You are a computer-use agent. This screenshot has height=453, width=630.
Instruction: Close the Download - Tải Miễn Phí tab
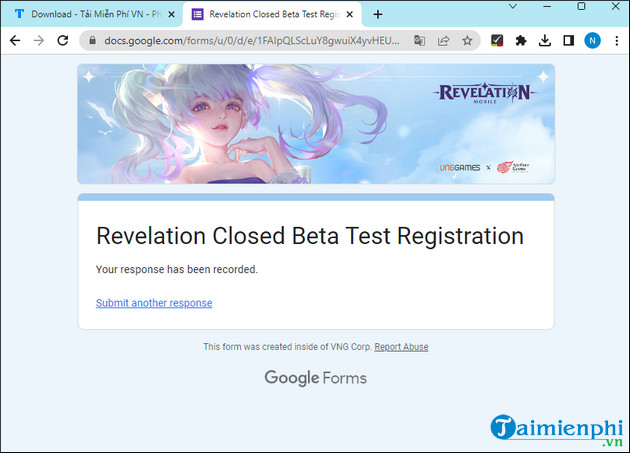[x=171, y=14]
